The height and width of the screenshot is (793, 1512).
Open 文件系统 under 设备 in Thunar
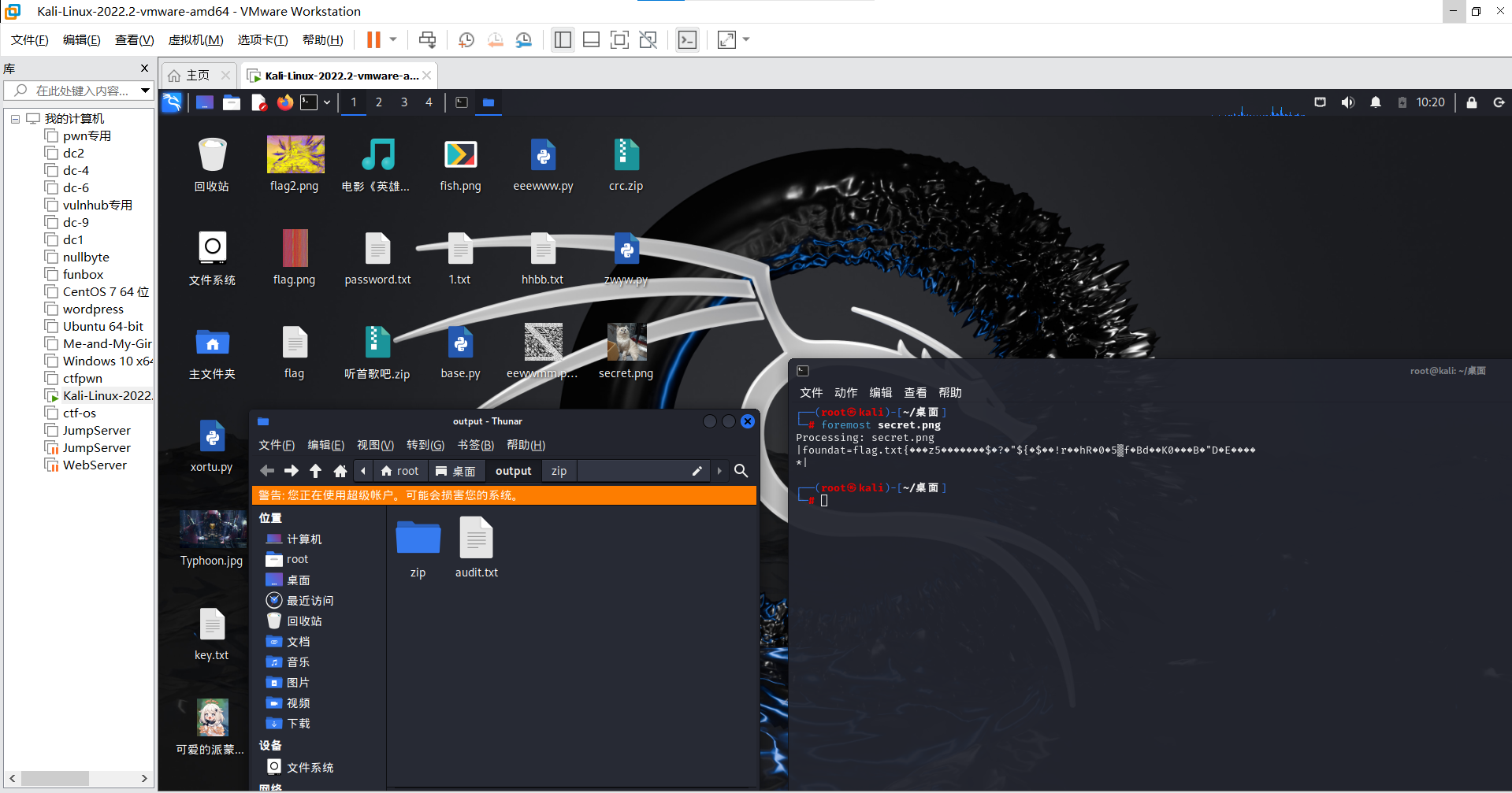click(x=299, y=767)
